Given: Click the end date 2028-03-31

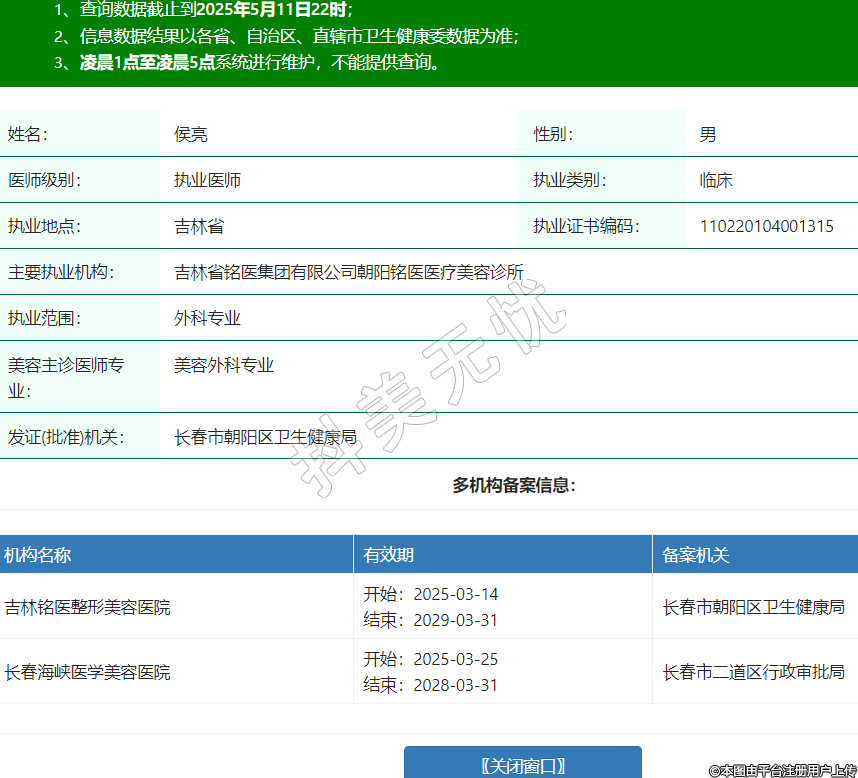Looking at the screenshot, I should click(455, 685).
